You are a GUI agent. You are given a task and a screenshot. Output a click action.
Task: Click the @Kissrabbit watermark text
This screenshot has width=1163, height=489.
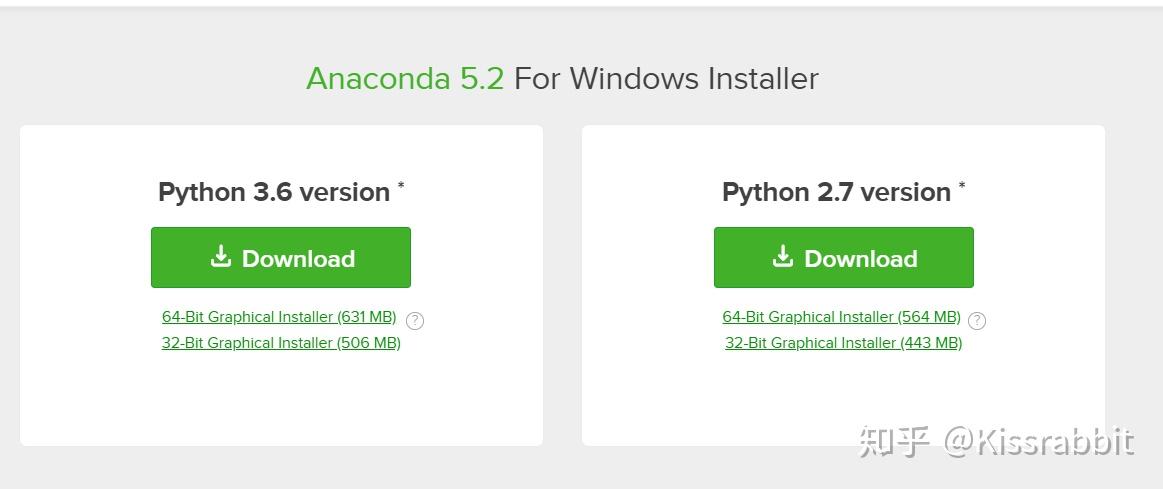click(x=1039, y=441)
